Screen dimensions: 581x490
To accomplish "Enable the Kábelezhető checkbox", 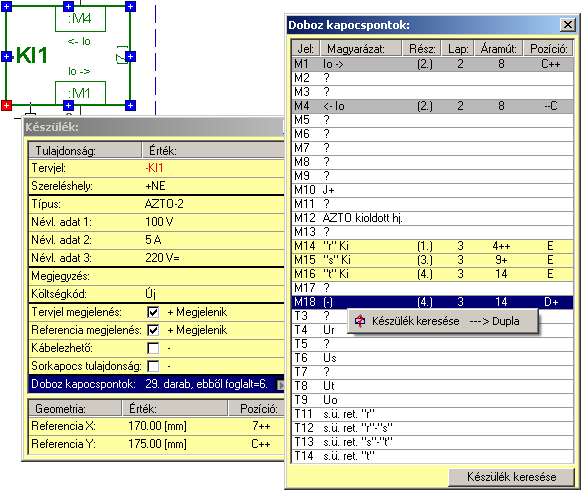I will [x=153, y=348].
